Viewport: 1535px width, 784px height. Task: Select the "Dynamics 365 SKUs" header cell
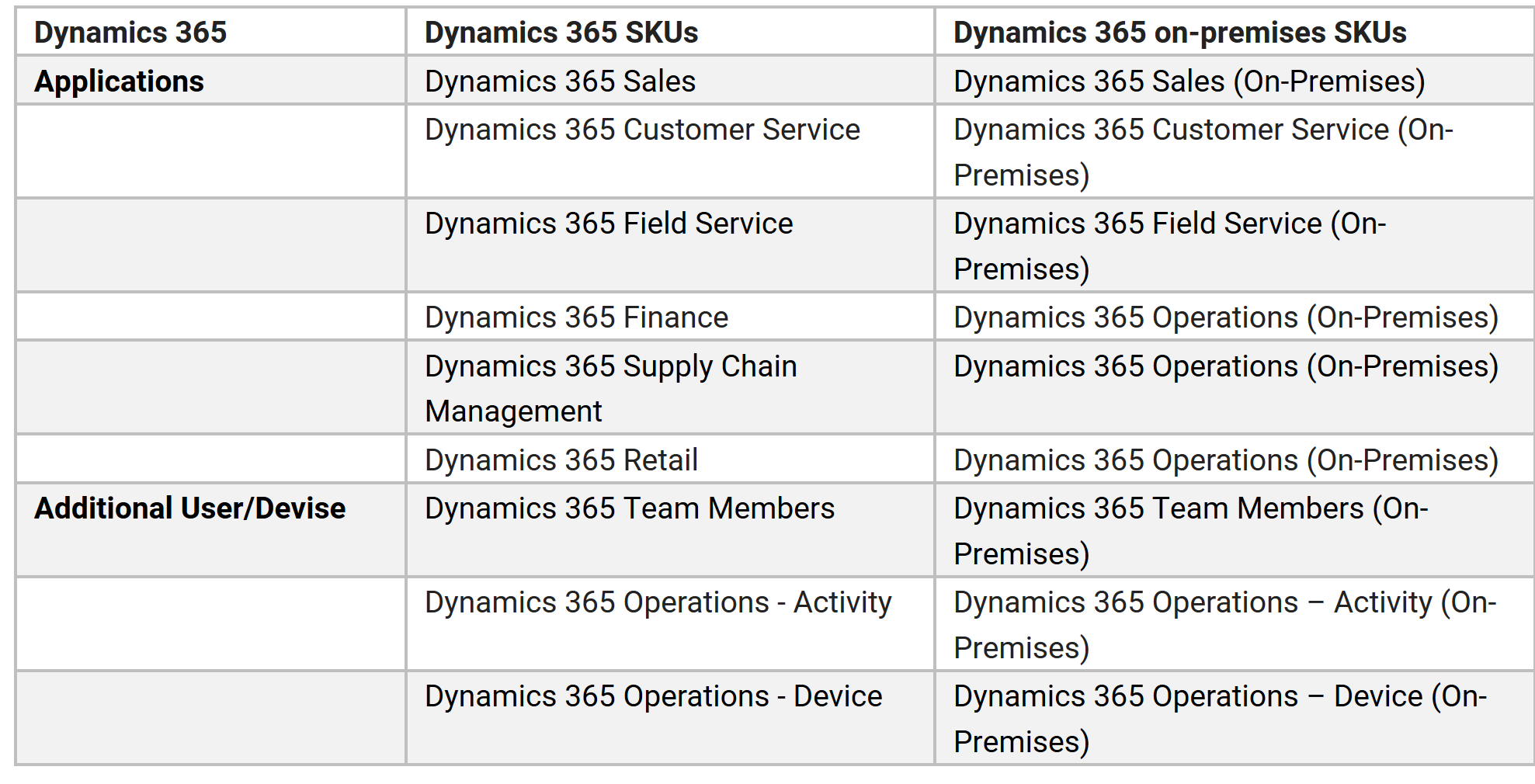coord(561,33)
